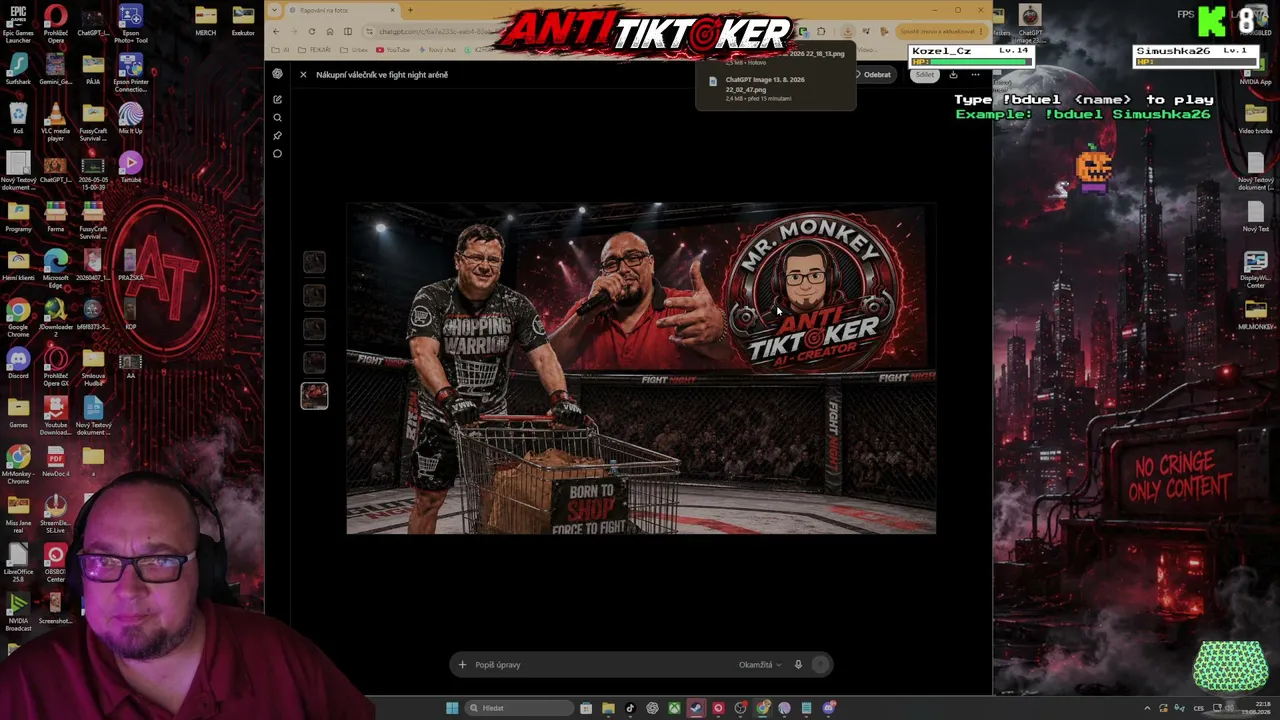
Task: Open TikTok from the taskbar
Action: pos(630,708)
